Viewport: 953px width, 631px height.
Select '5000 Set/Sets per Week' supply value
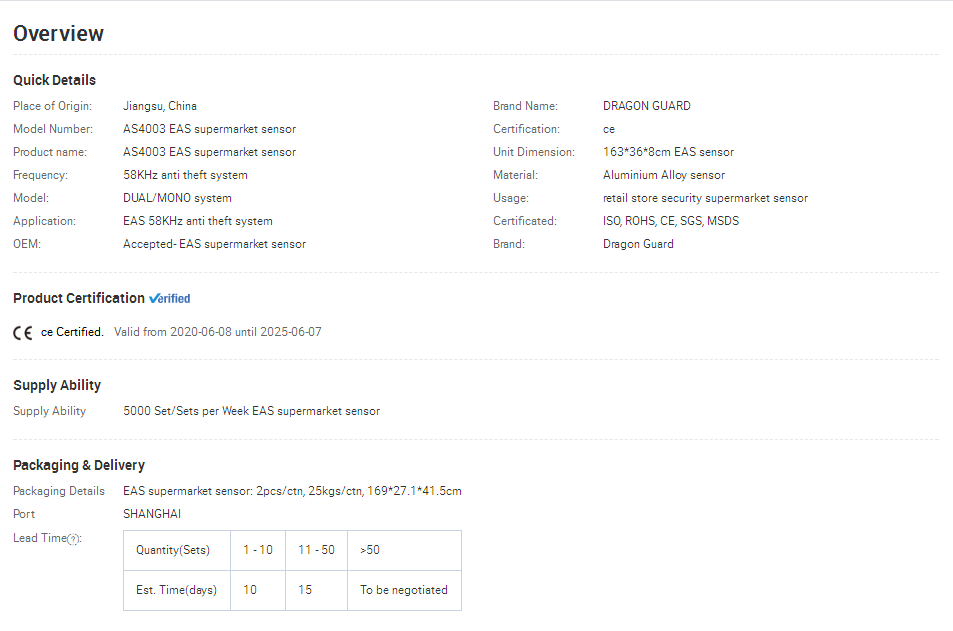186,411
